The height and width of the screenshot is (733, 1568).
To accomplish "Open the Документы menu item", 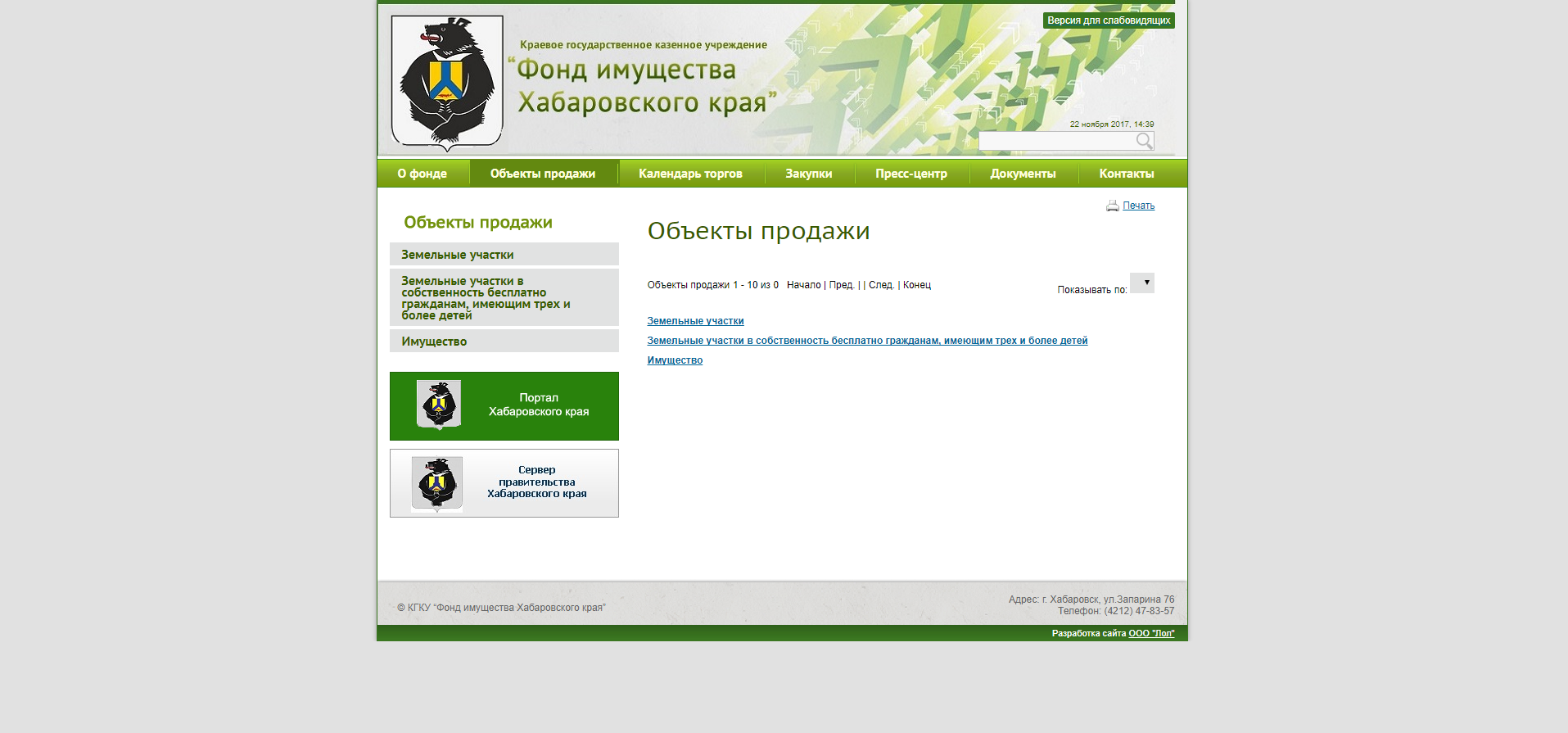I will click(1023, 174).
